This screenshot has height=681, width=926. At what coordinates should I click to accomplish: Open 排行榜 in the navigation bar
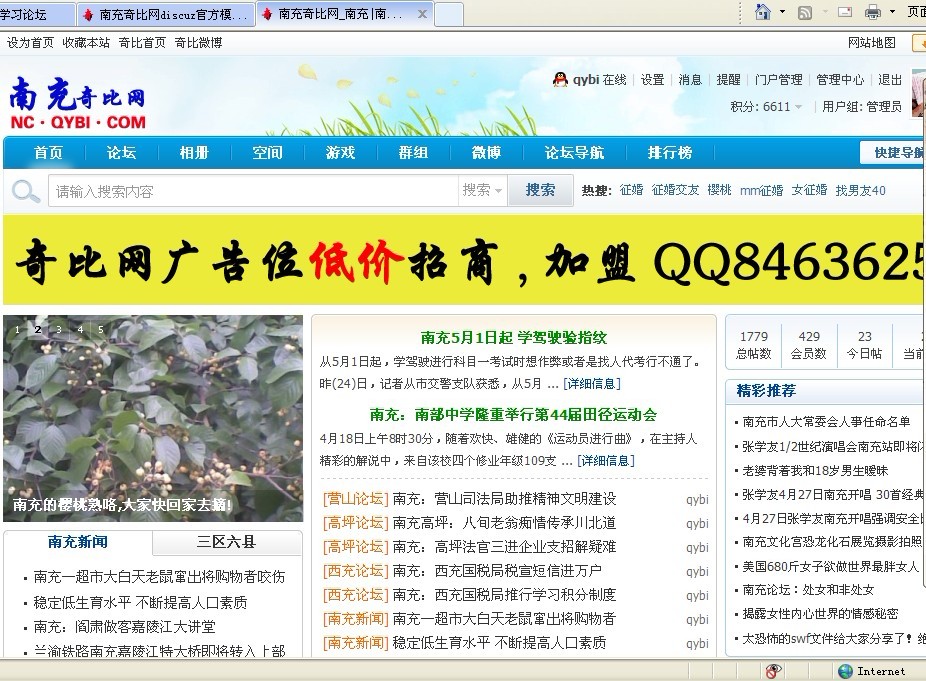[x=670, y=153]
